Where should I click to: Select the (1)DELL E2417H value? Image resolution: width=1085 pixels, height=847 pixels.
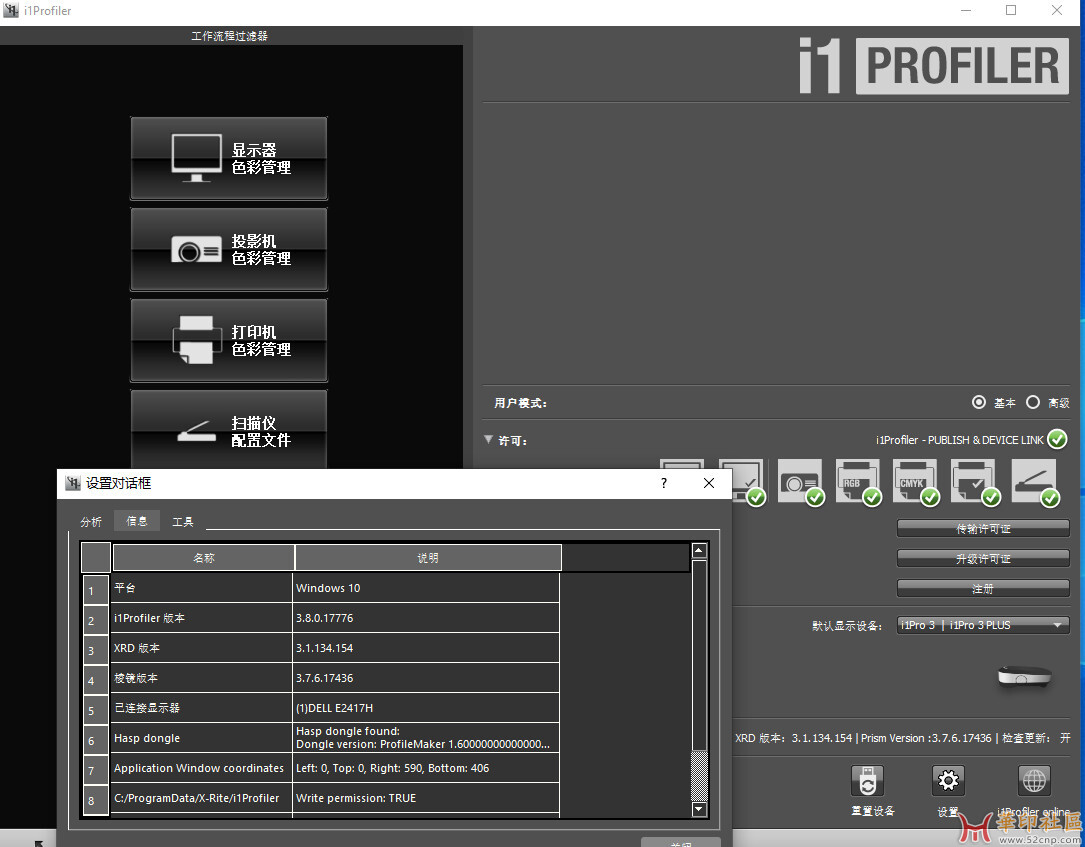tap(426, 708)
